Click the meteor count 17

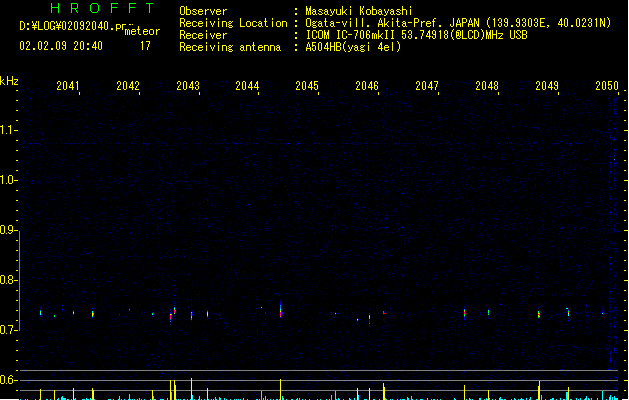(145, 46)
